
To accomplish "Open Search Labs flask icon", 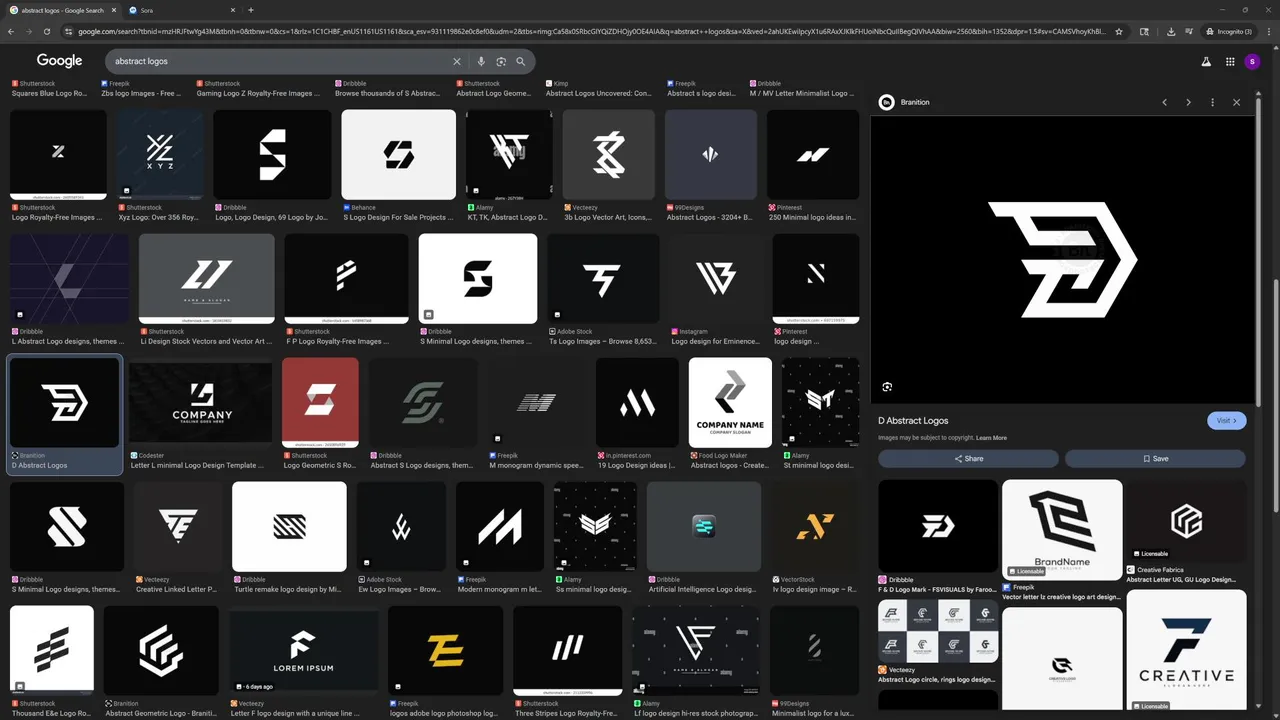I will click(1206, 61).
